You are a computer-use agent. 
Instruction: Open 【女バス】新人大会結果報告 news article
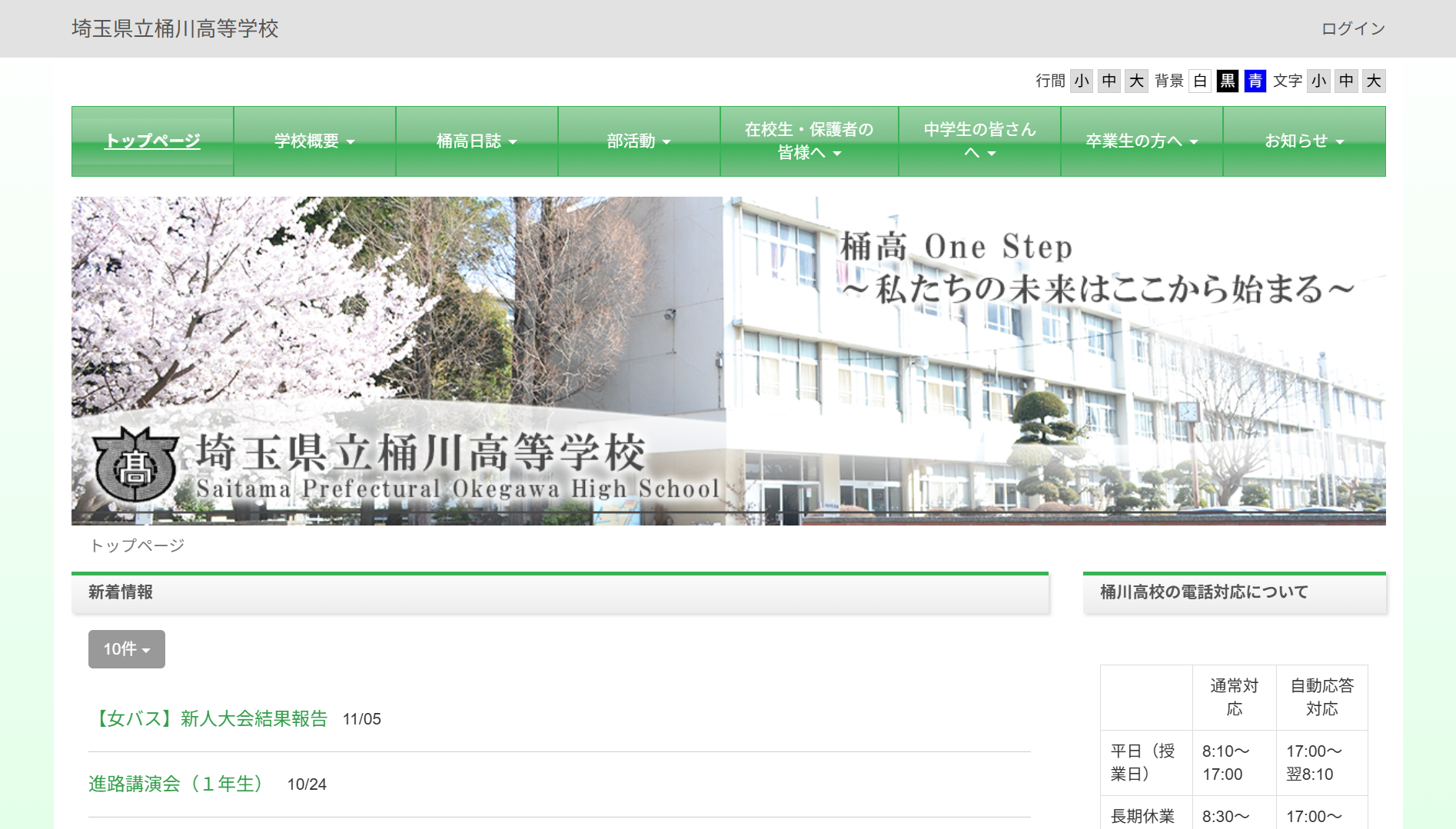(208, 719)
